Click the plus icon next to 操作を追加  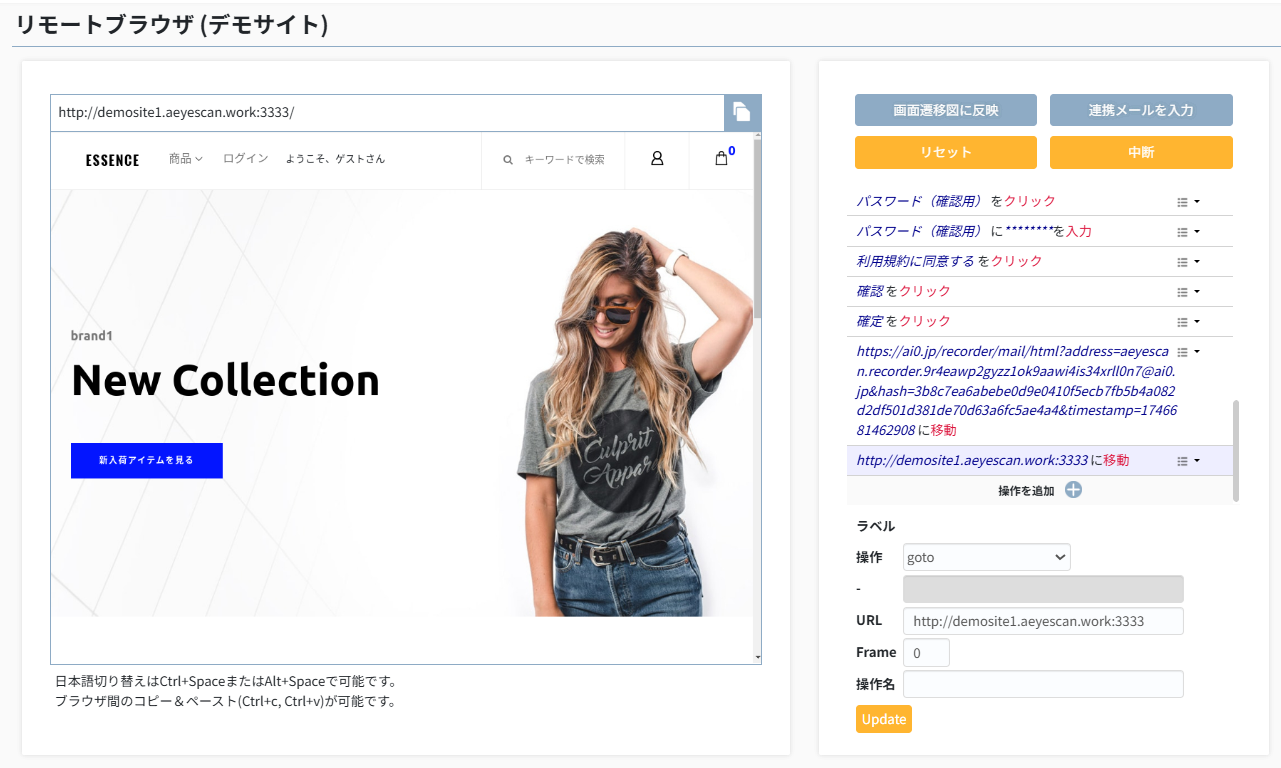pyautogui.click(x=1073, y=490)
